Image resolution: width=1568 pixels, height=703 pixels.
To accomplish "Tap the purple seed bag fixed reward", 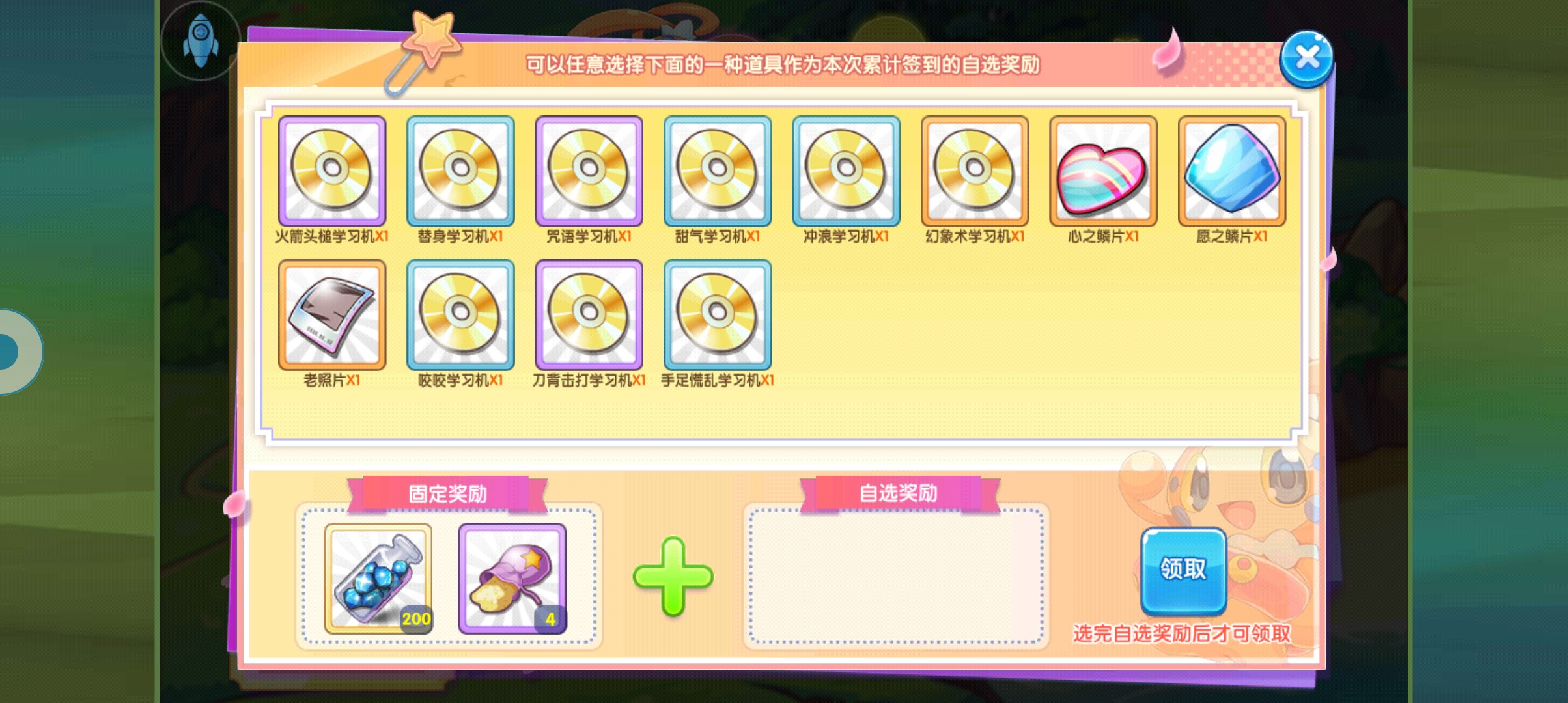I will [x=512, y=579].
